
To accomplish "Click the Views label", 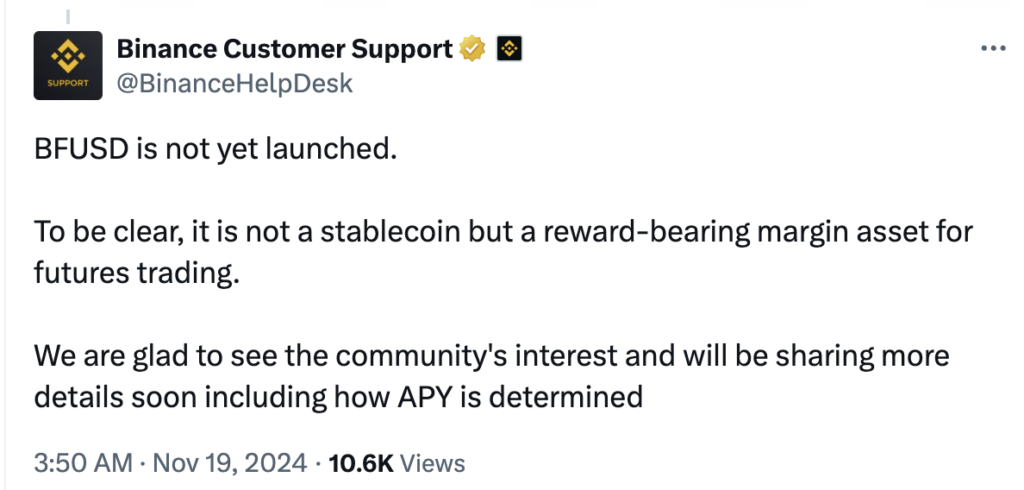I will 432,463.
